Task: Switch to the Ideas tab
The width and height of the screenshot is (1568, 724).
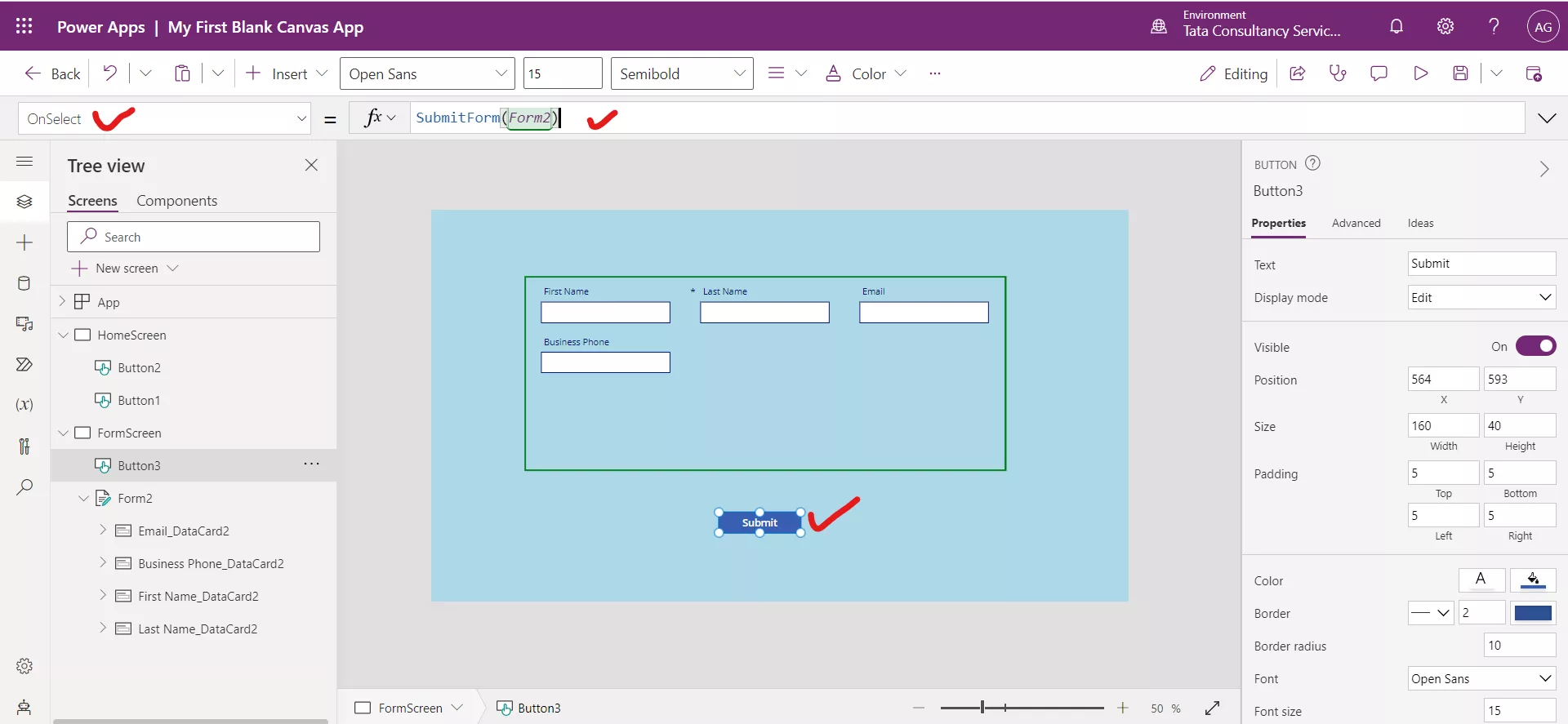Action: pyautogui.click(x=1420, y=223)
